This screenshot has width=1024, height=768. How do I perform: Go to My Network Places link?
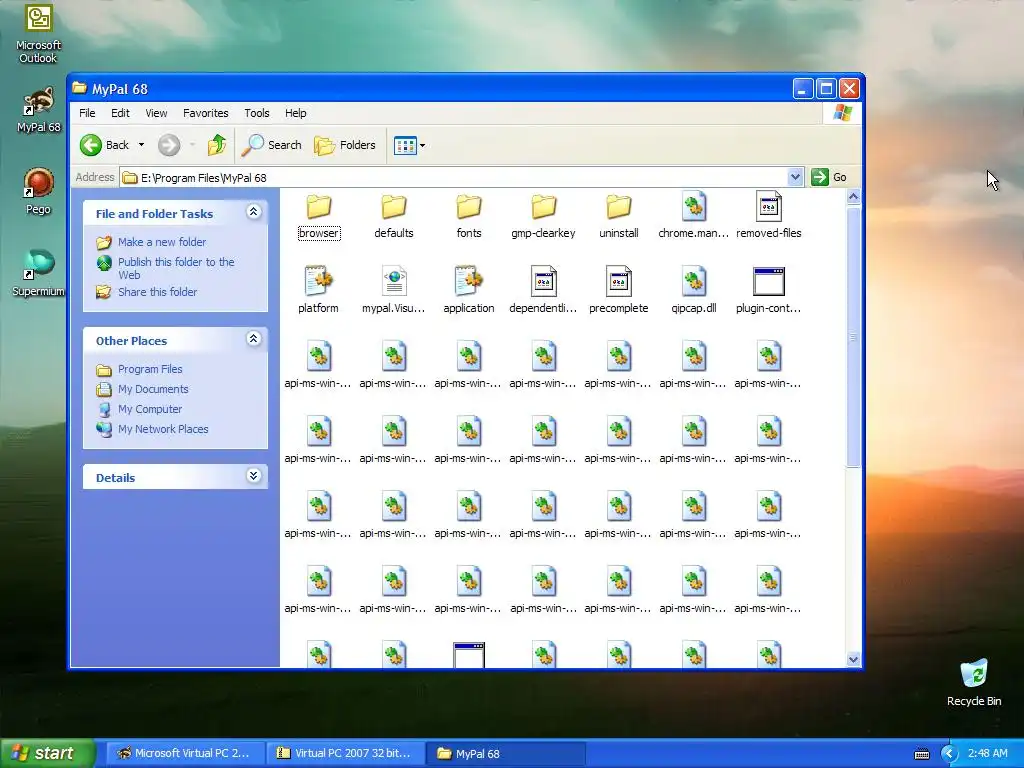point(163,429)
